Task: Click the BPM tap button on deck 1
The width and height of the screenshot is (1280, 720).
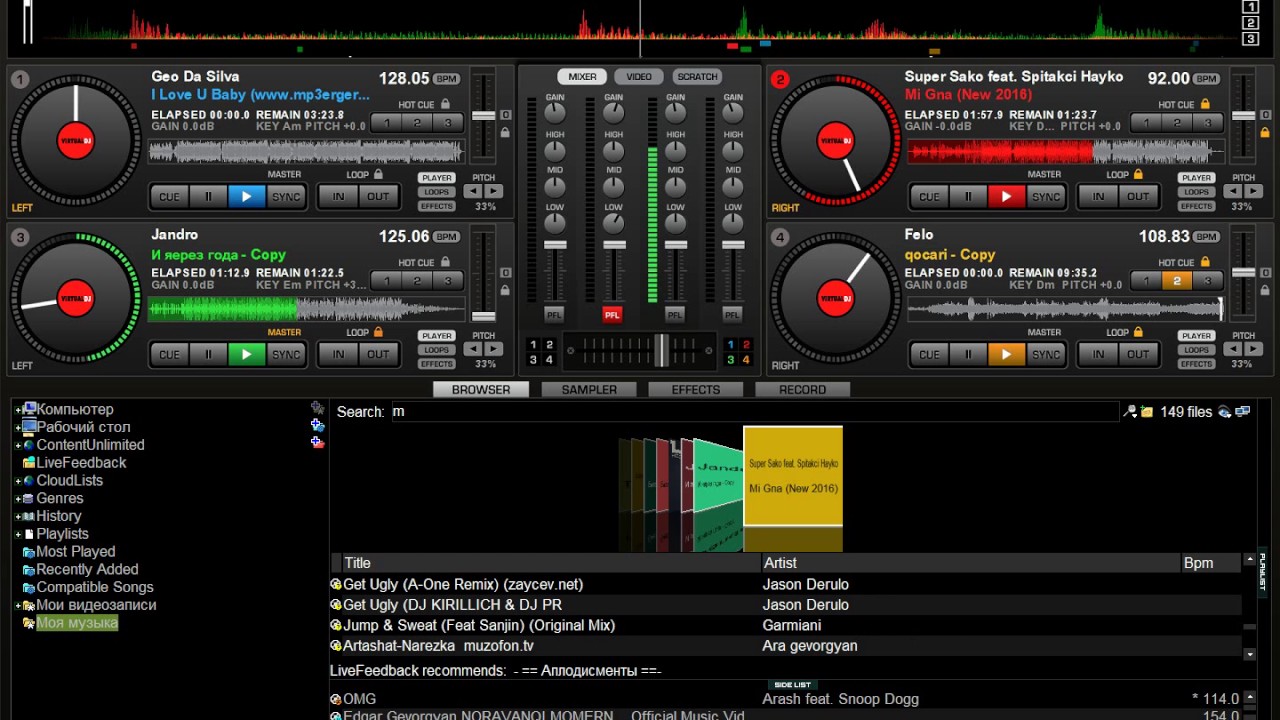Action: [447, 79]
